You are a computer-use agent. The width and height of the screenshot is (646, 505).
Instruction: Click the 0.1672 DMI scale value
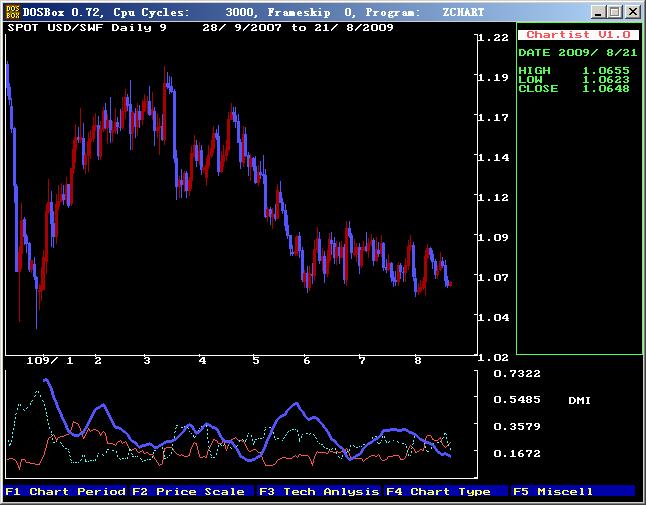[517, 454]
